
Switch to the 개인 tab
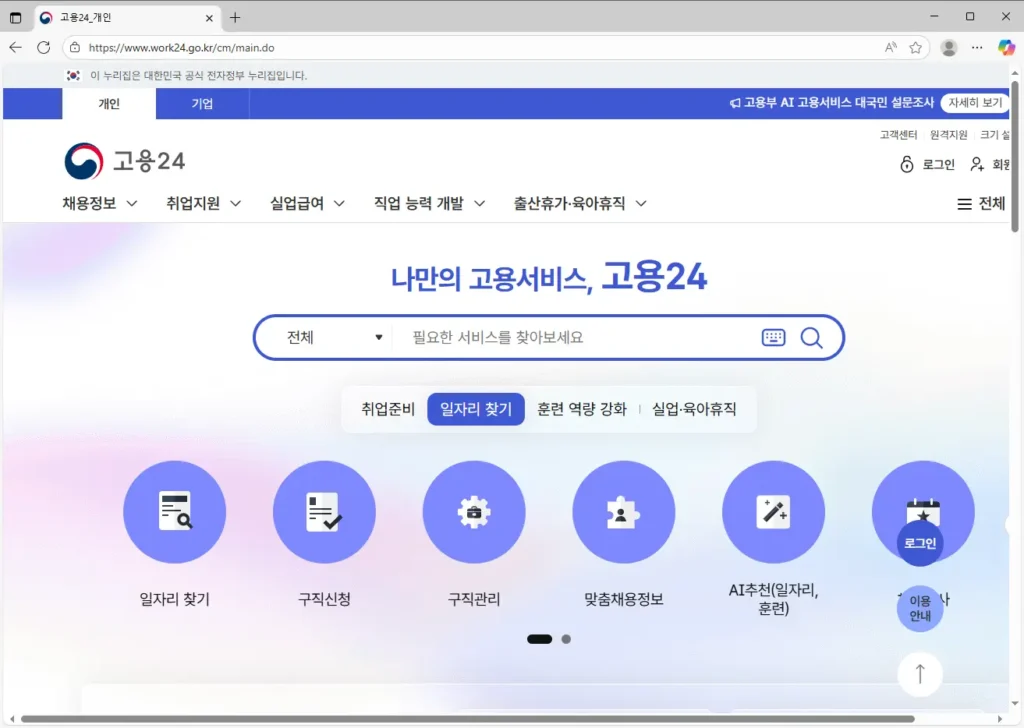click(109, 104)
